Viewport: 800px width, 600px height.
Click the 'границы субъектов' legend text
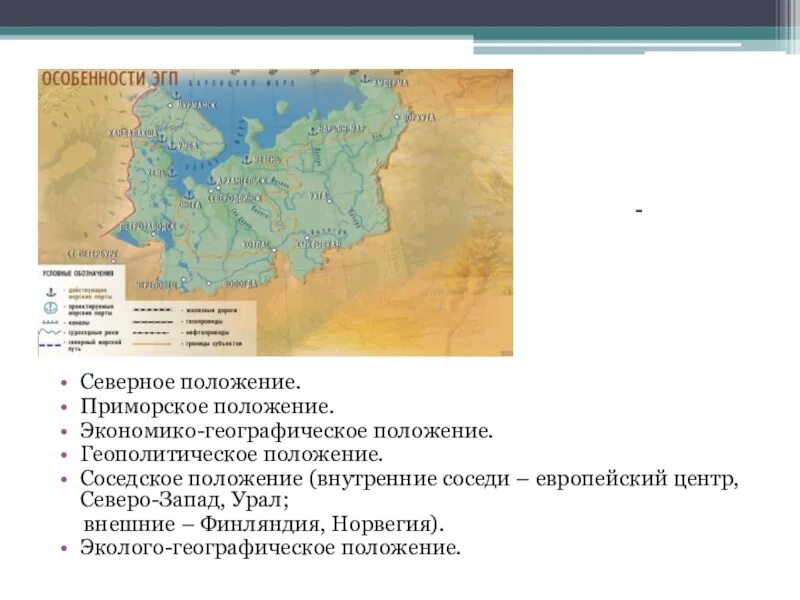(x=214, y=344)
